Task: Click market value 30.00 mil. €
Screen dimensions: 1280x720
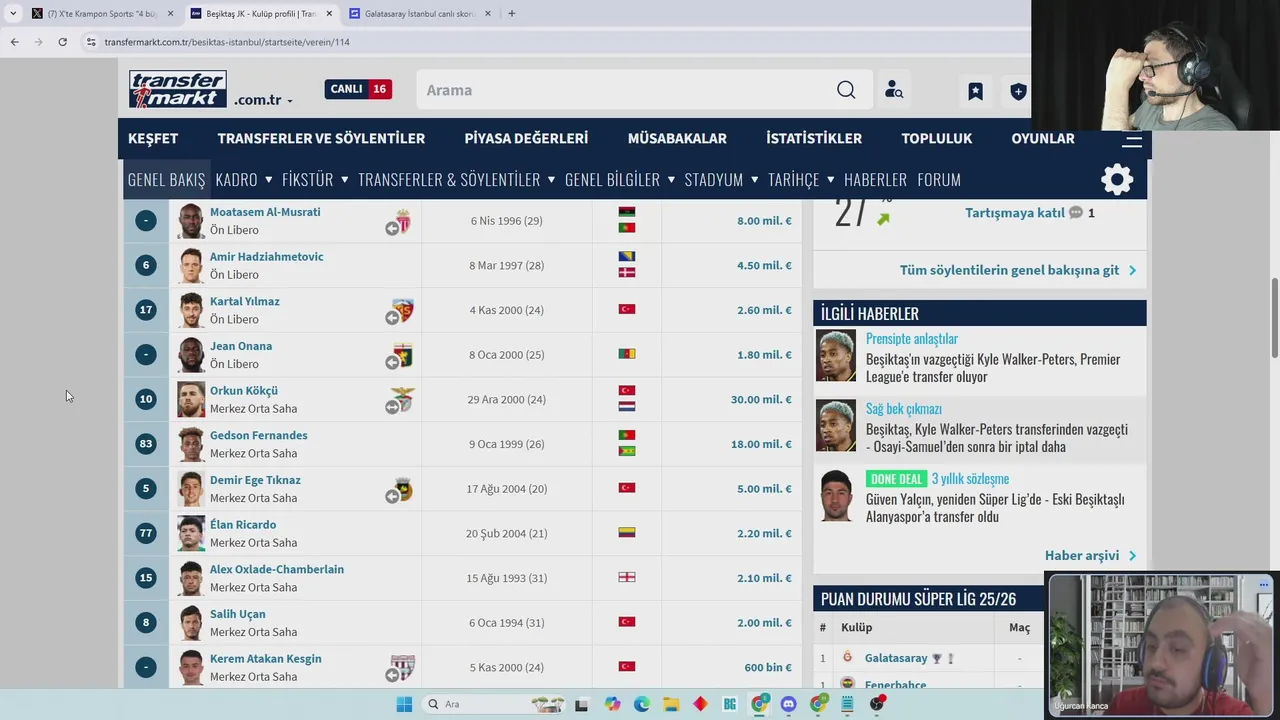Action: pos(761,400)
